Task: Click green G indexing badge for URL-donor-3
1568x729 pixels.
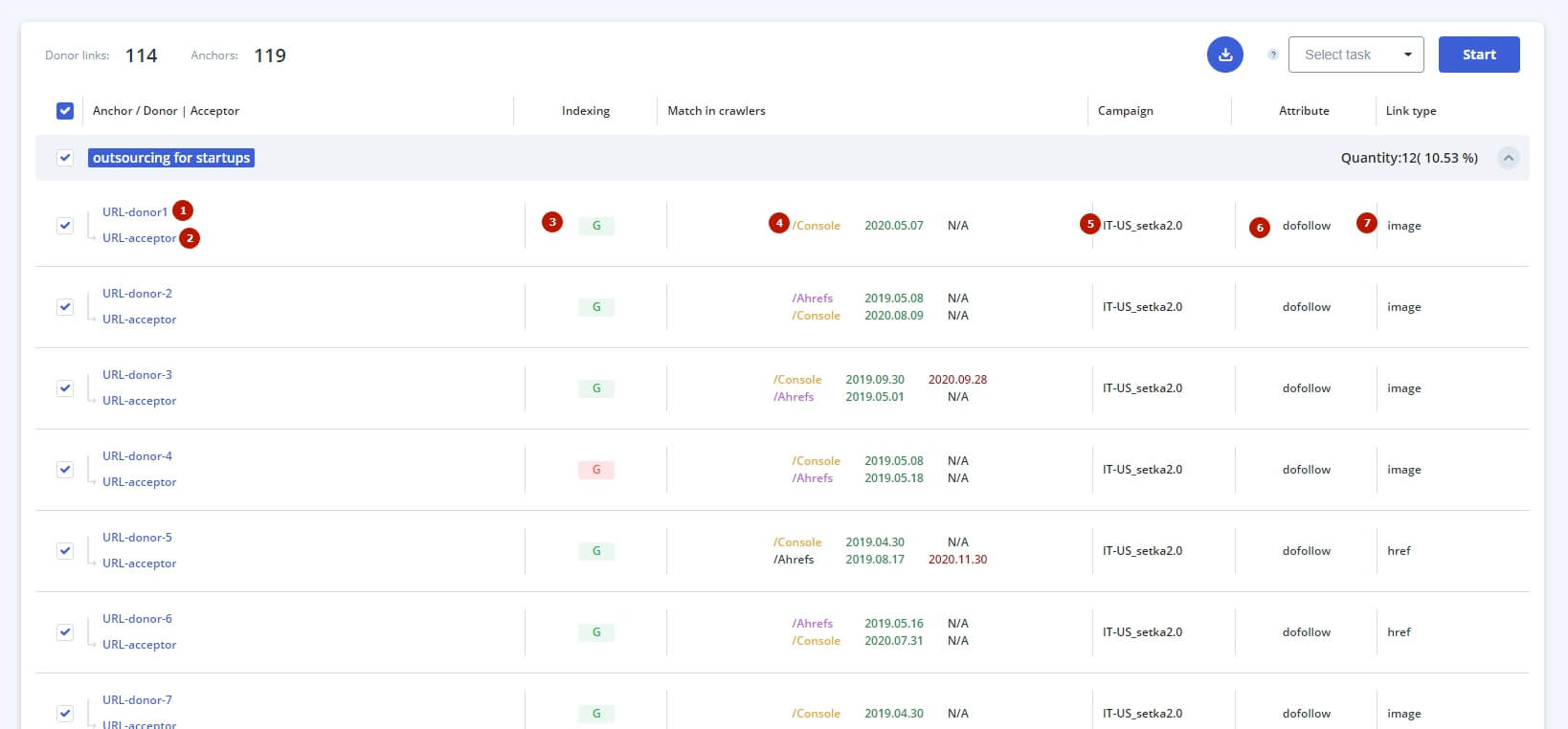Action: (x=596, y=388)
